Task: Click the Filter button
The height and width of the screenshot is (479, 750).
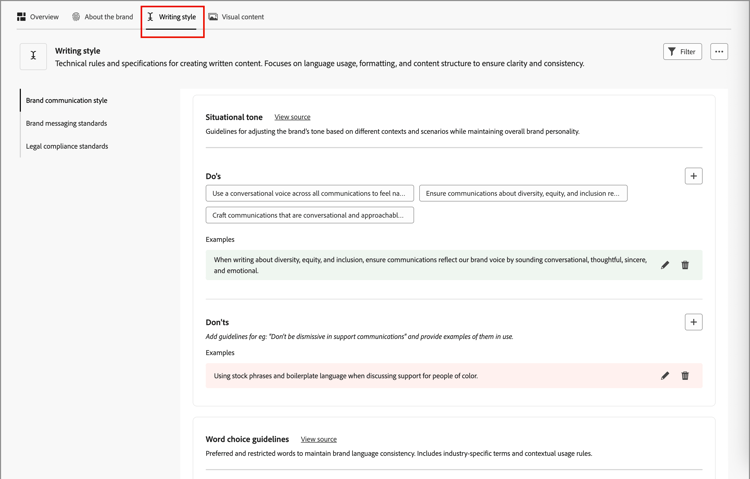Action: tap(682, 52)
